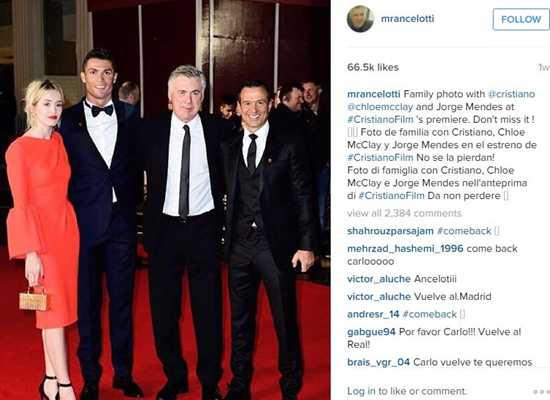This screenshot has width=550, height=400.
Task: Open mehrzad_hashemi_1996 commenter profile
Action: click(405, 248)
